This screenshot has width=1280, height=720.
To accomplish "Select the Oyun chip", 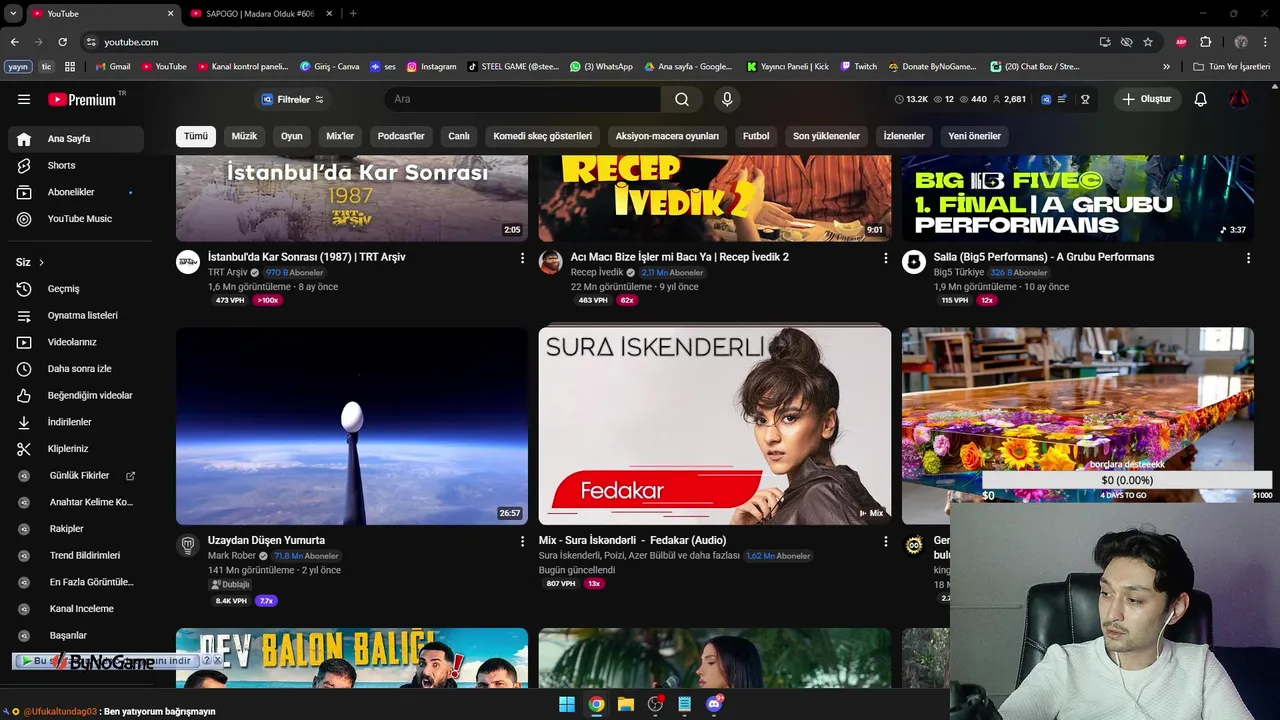I will (291, 136).
